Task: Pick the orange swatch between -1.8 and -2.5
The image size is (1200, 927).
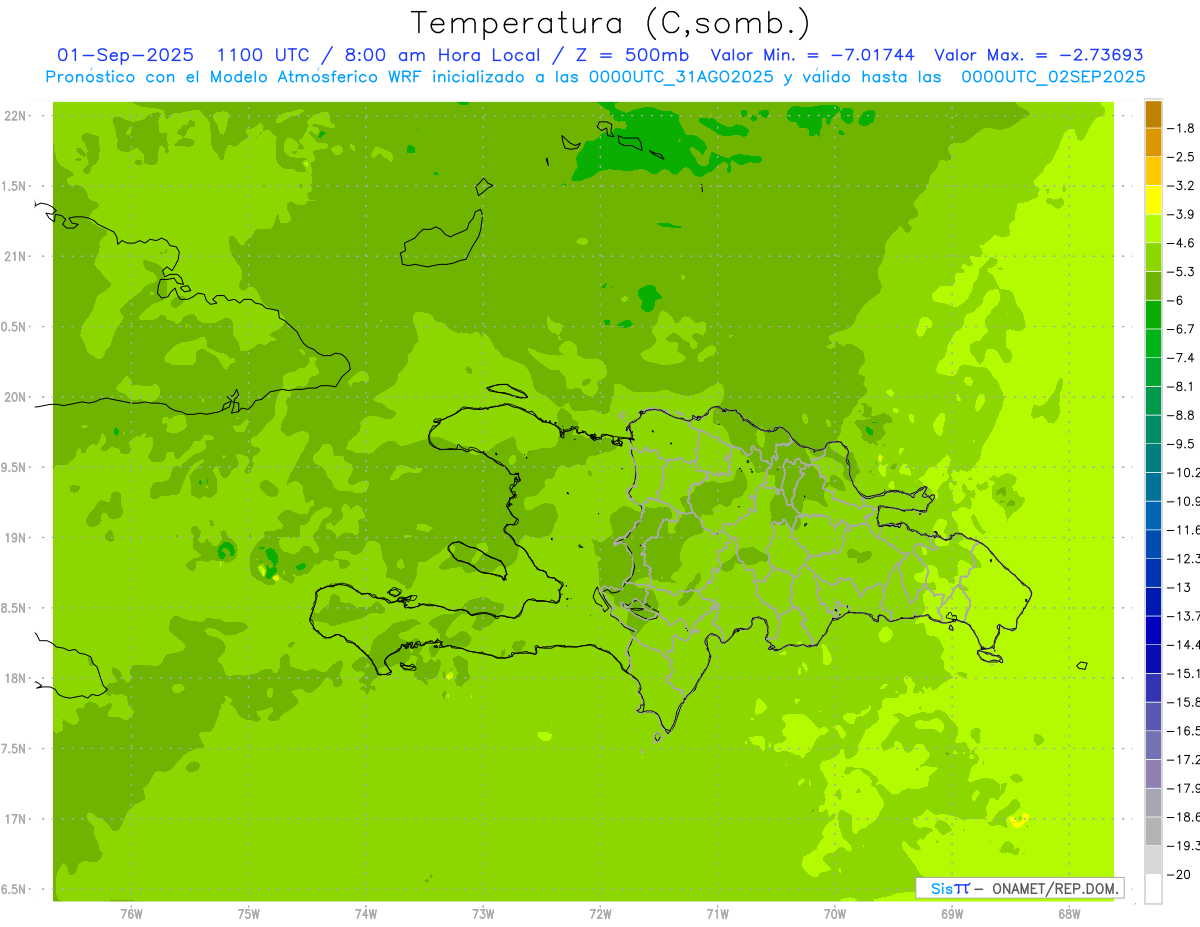Action: pyautogui.click(x=1153, y=143)
